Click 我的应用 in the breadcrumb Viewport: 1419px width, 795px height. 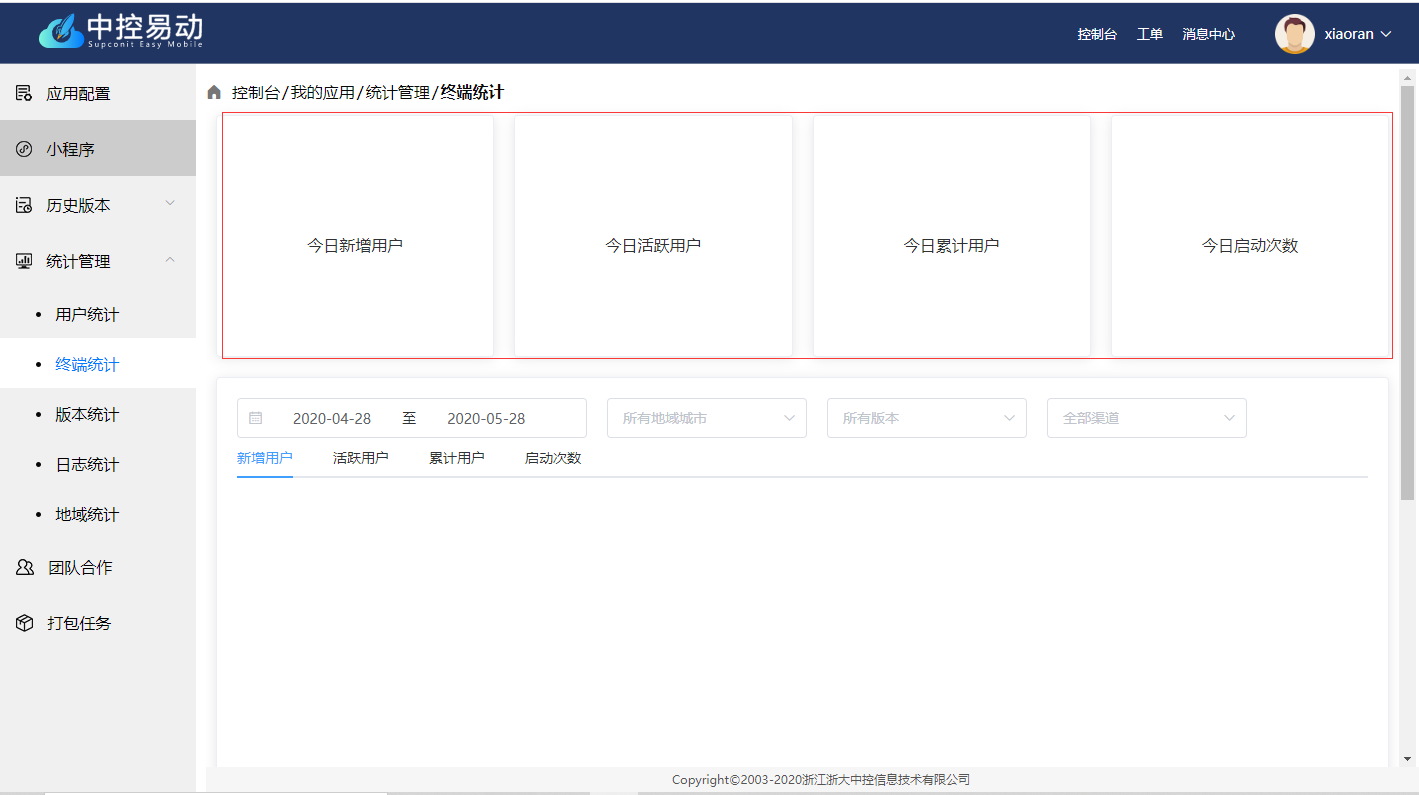[323, 92]
